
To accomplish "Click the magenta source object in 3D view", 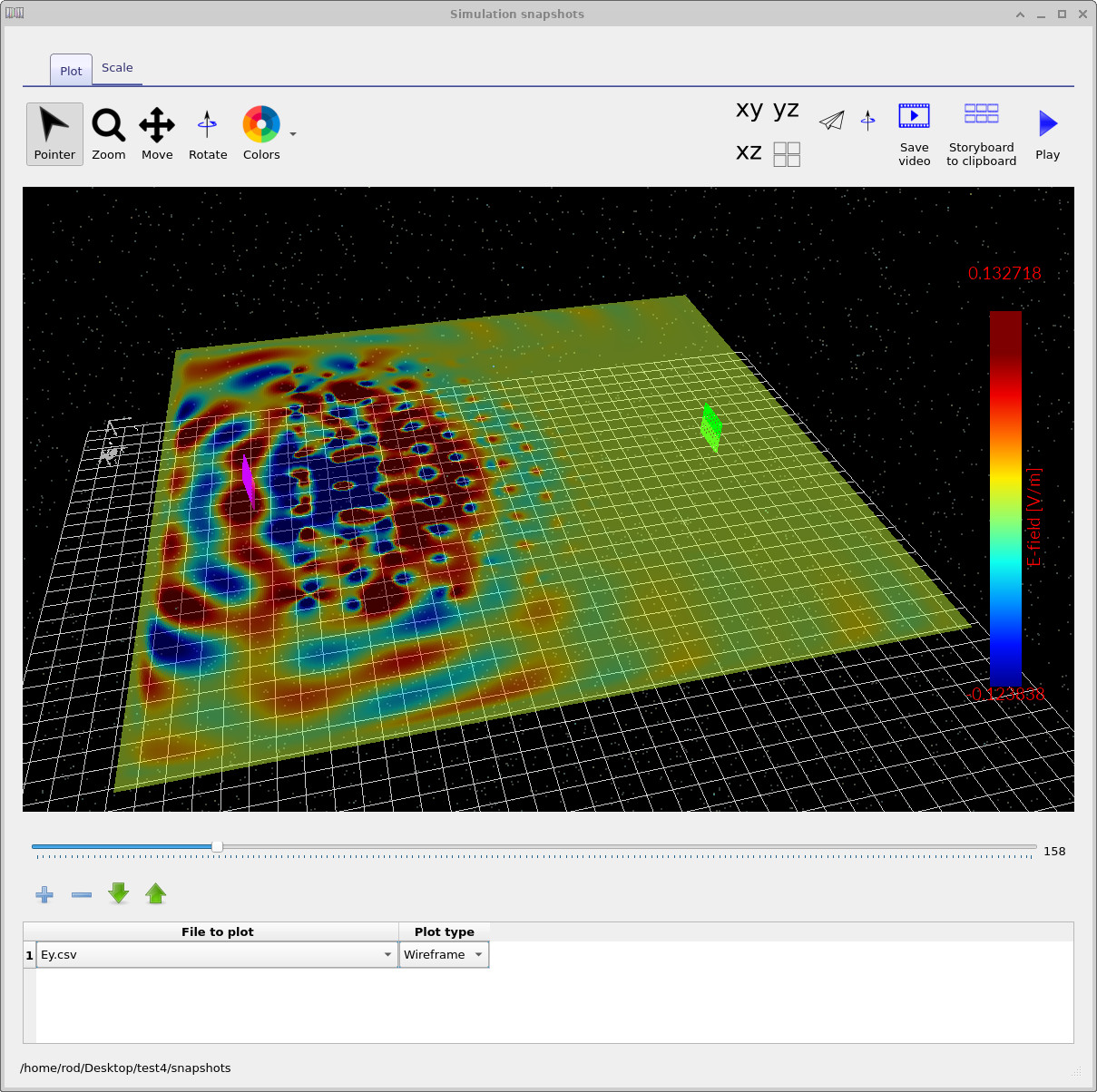I will click(247, 479).
